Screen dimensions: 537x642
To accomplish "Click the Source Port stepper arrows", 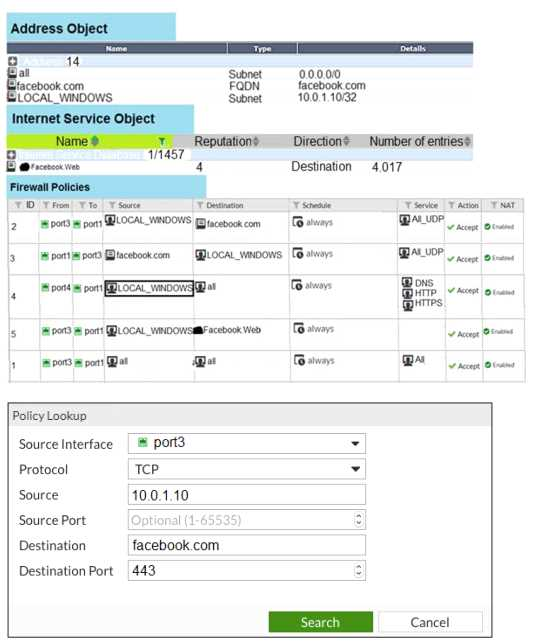I will 359,520.
